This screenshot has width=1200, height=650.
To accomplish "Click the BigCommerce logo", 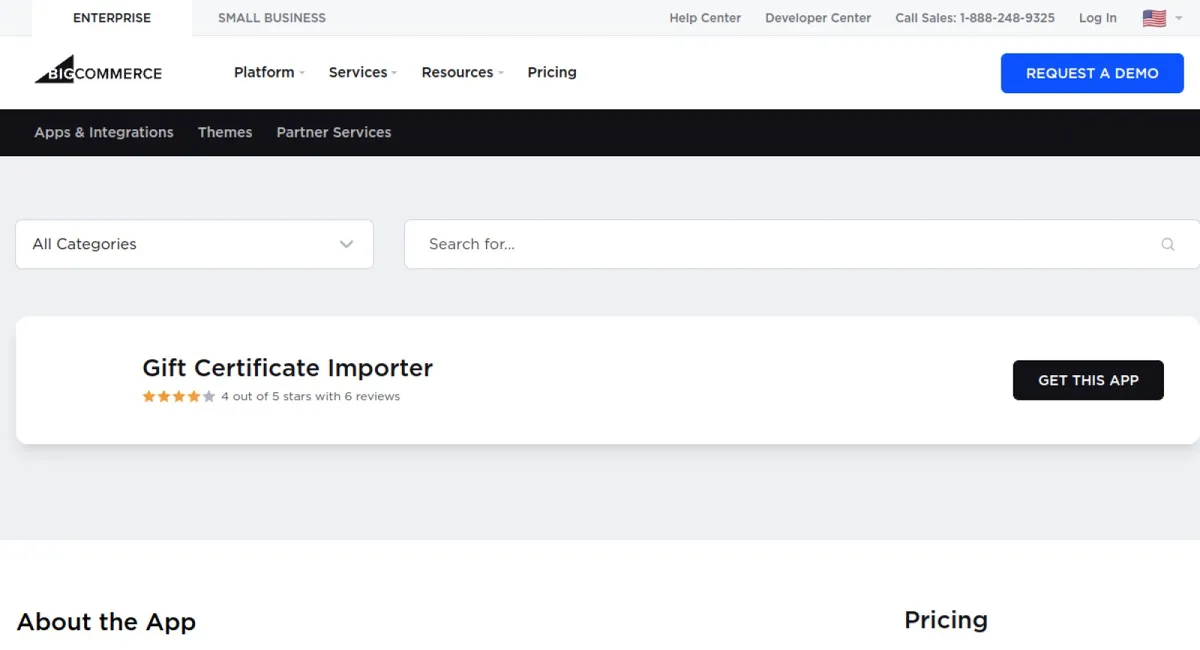I will coord(98,72).
